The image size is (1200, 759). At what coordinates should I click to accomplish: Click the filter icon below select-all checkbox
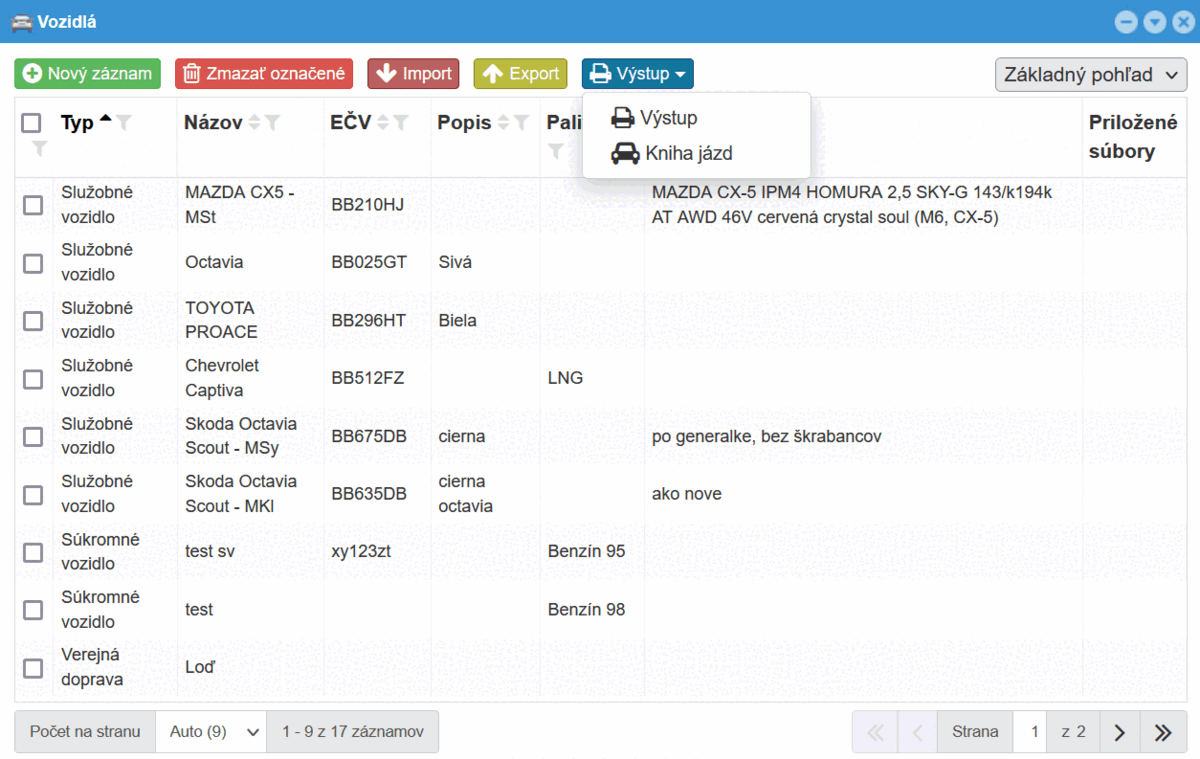click(x=39, y=149)
